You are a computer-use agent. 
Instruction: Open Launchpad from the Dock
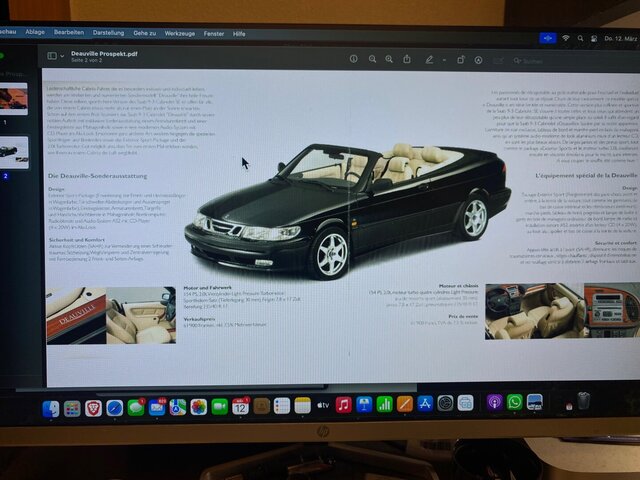[72, 409]
